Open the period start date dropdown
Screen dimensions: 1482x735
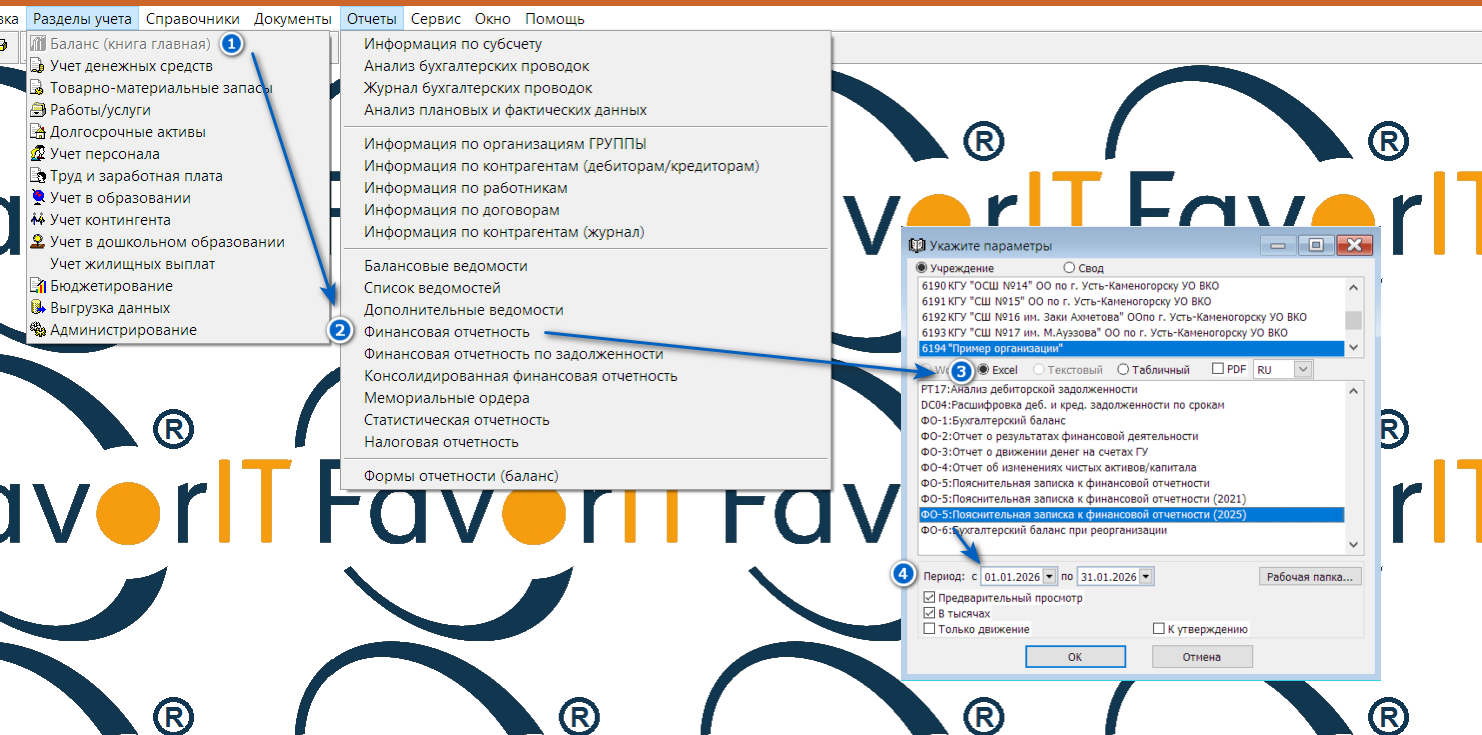pyautogui.click(x=1048, y=576)
